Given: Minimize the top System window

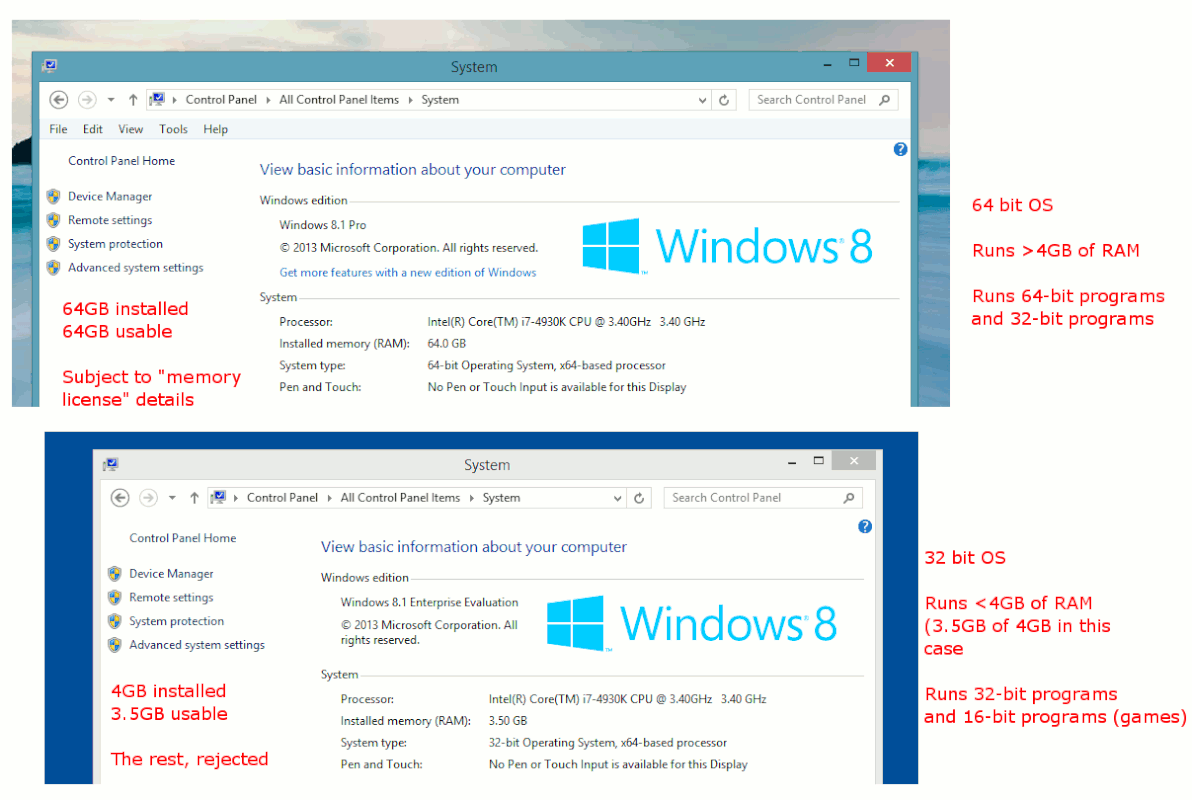Looking at the screenshot, I should [x=827, y=64].
